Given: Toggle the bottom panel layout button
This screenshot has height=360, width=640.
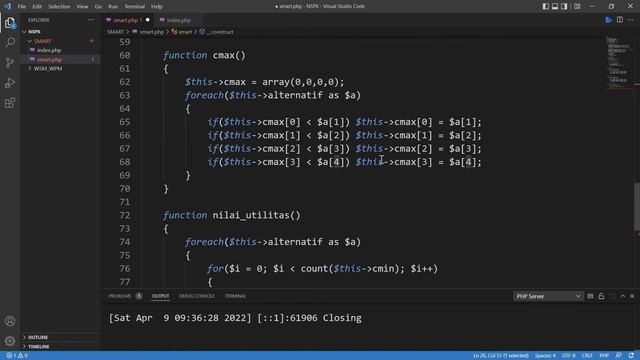Looking at the screenshot, I should click(x=555, y=6).
